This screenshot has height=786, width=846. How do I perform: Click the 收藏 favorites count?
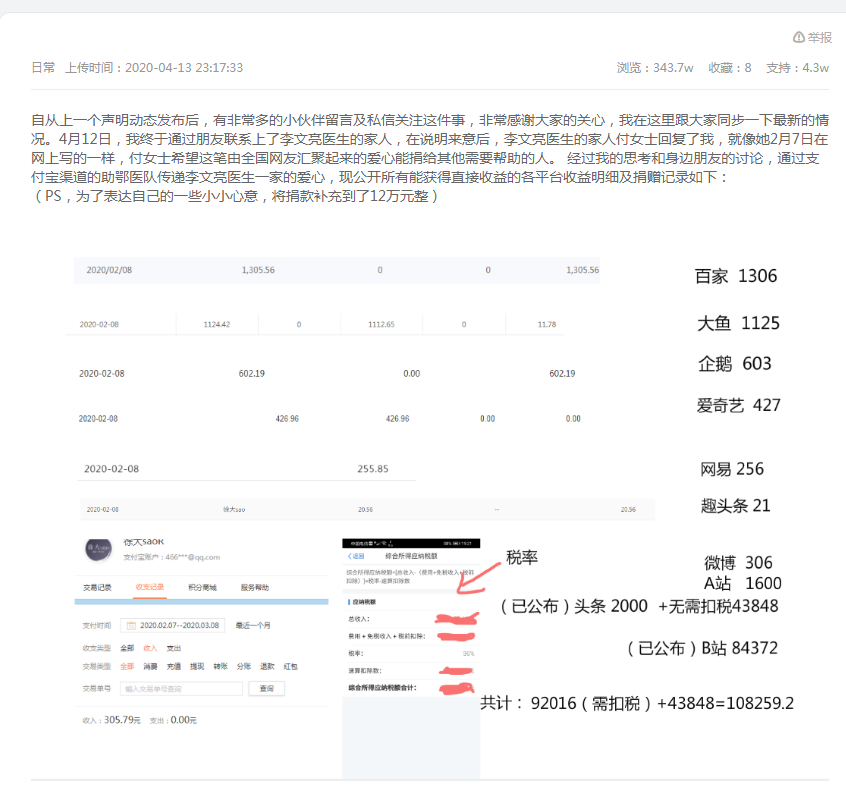[x=729, y=67]
